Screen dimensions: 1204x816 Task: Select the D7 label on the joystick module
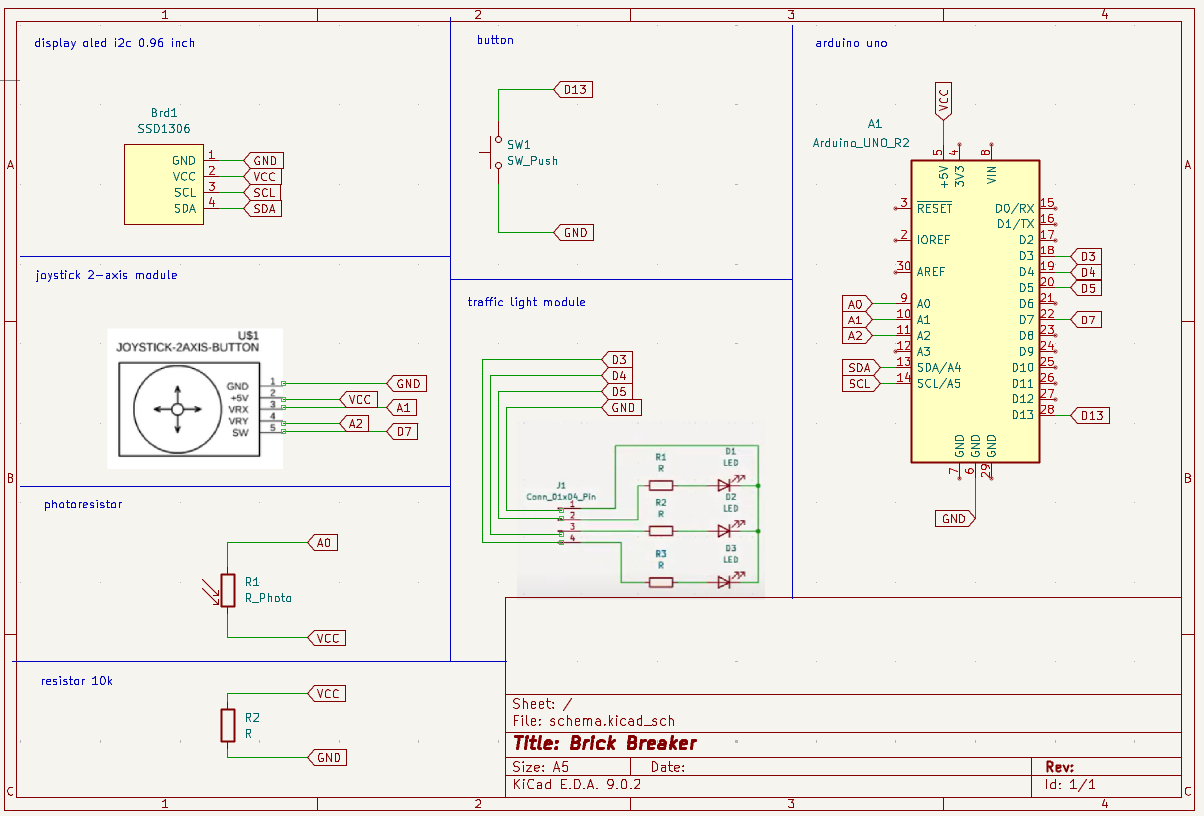coord(402,431)
